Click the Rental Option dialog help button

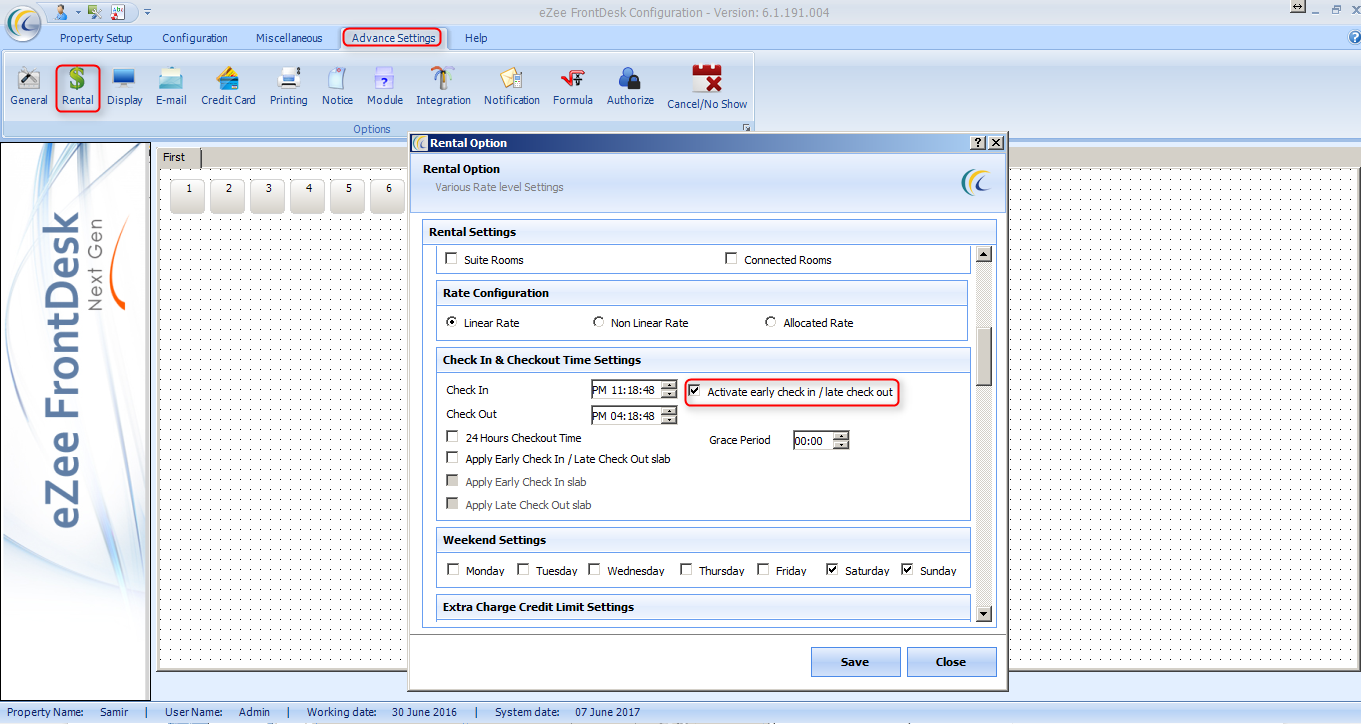(x=978, y=143)
